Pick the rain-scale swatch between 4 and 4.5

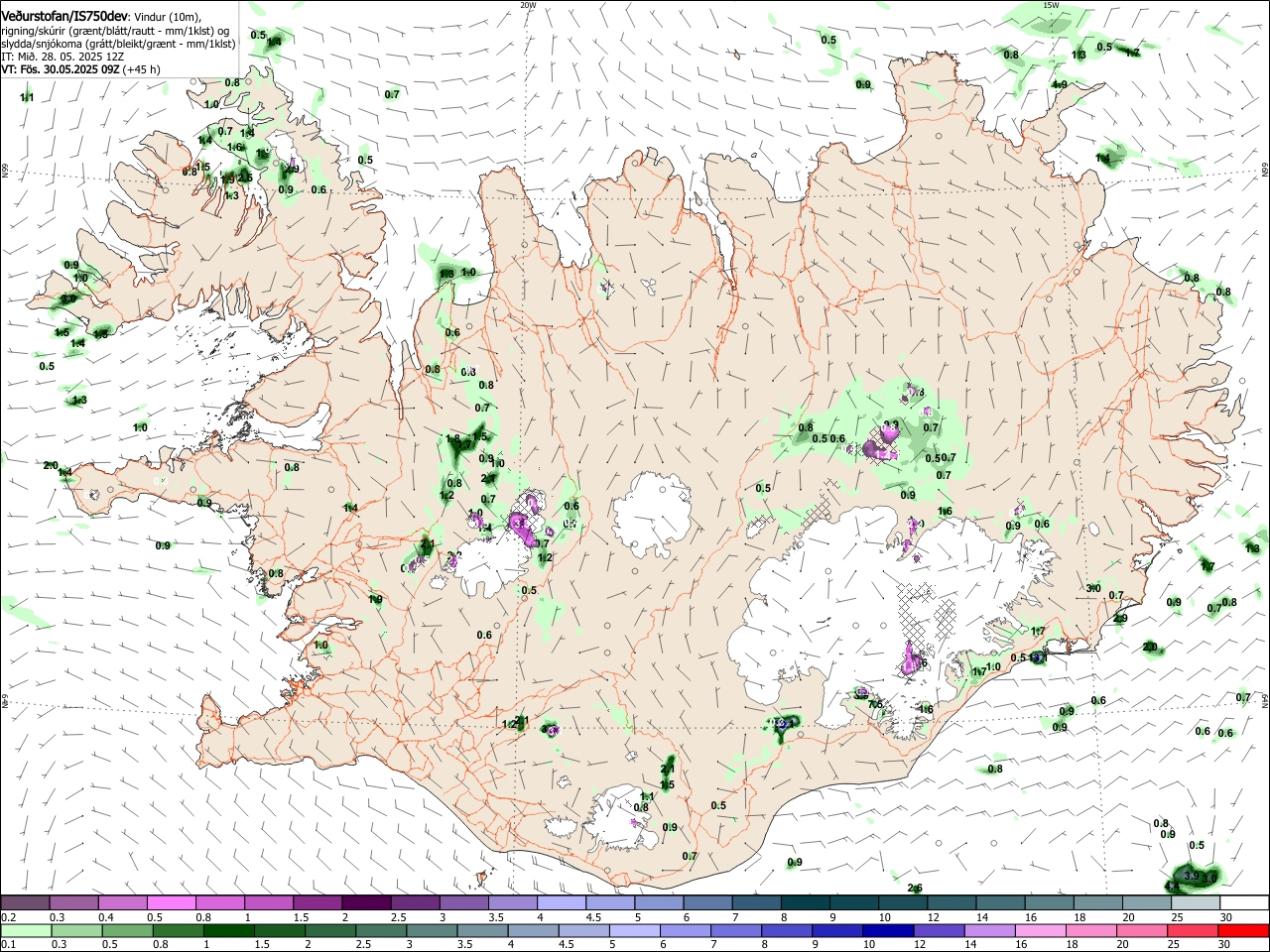tap(533, 930)
